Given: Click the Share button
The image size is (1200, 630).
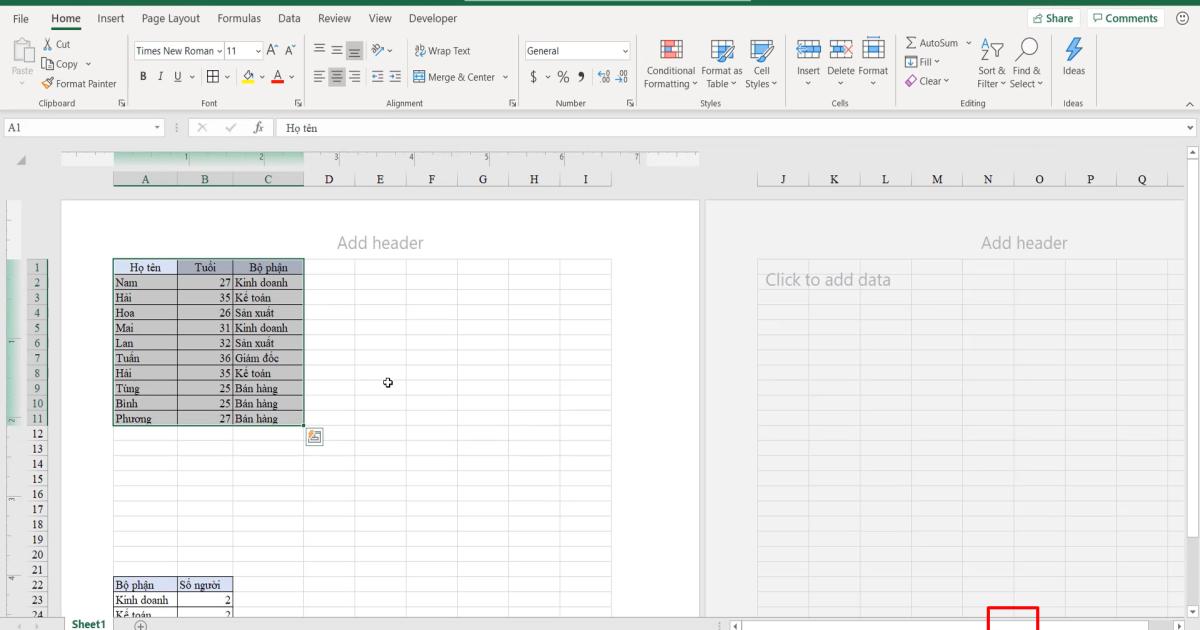Looking at the screenshot, I should [x=1053, y=17].
